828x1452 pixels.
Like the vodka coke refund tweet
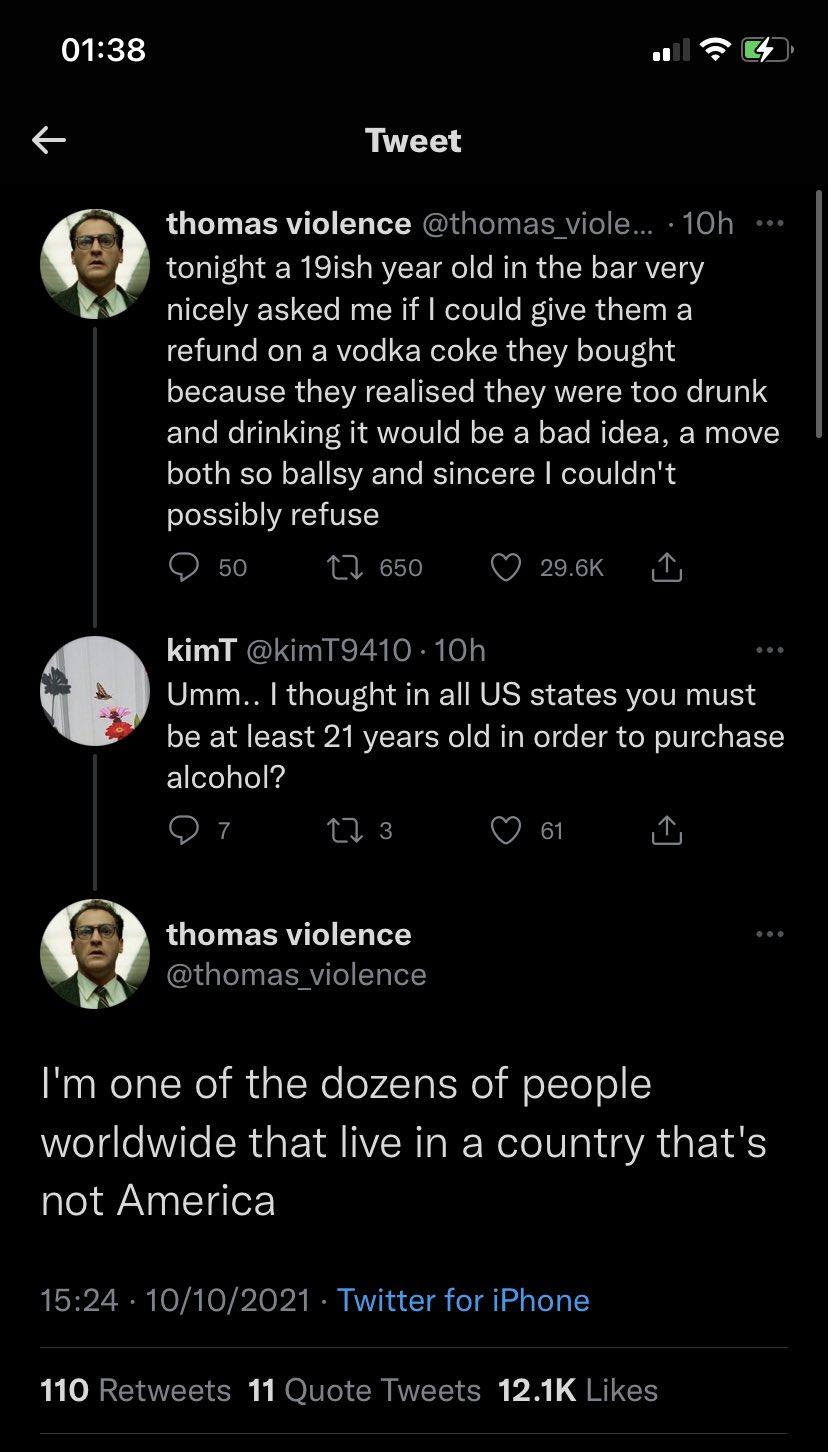coord(506,567)
